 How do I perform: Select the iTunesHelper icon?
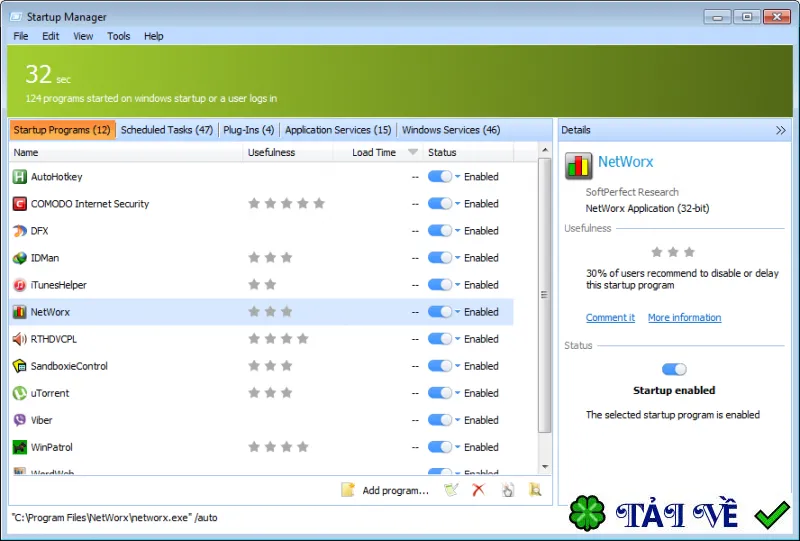pos(19,285)
